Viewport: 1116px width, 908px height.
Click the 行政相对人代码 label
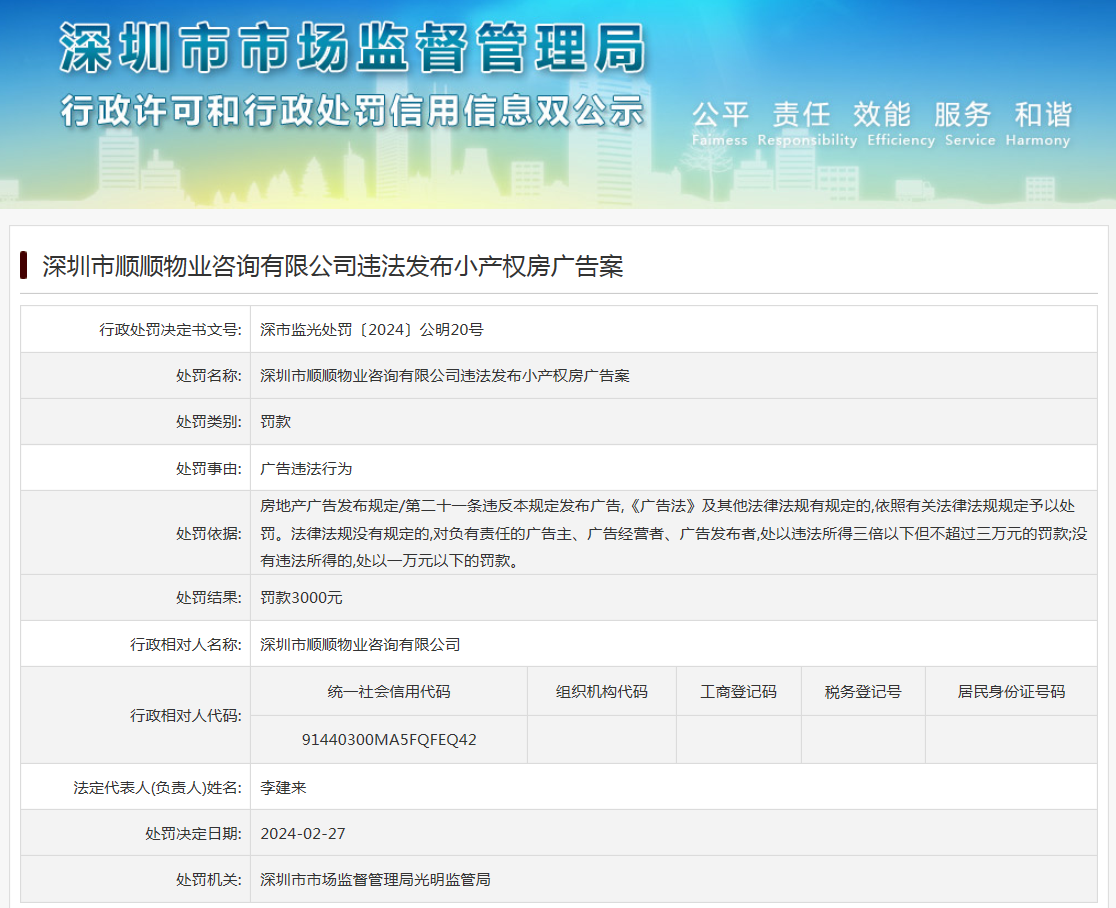click(x=186, y=716)
